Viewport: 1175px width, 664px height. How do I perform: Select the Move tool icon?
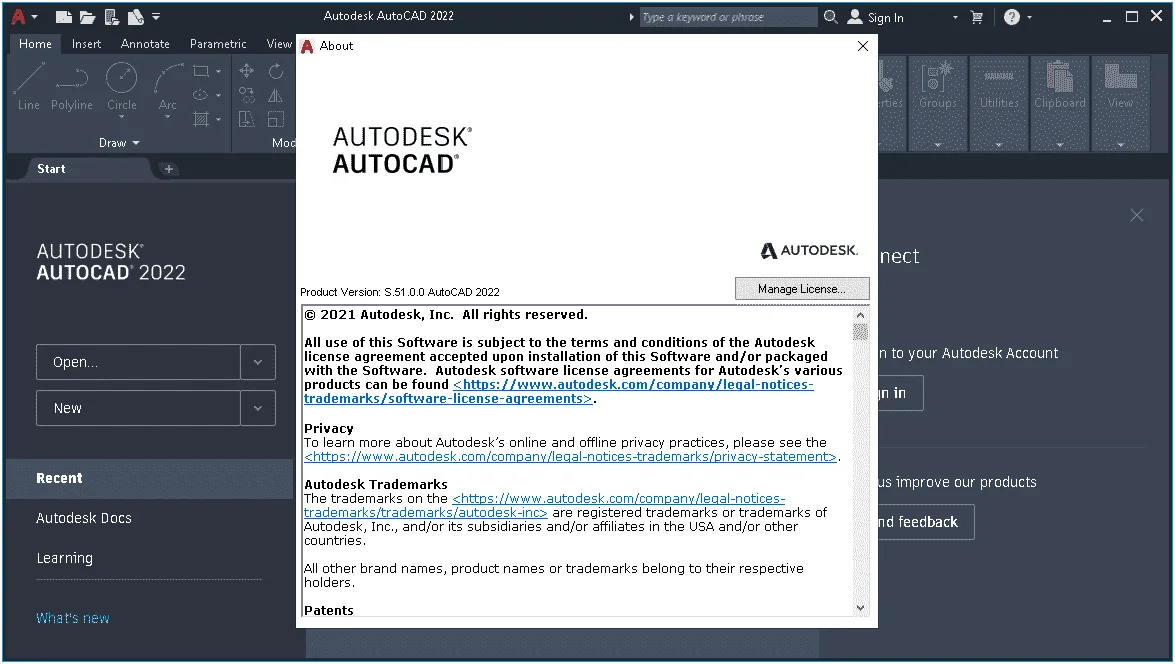point(246,71)
